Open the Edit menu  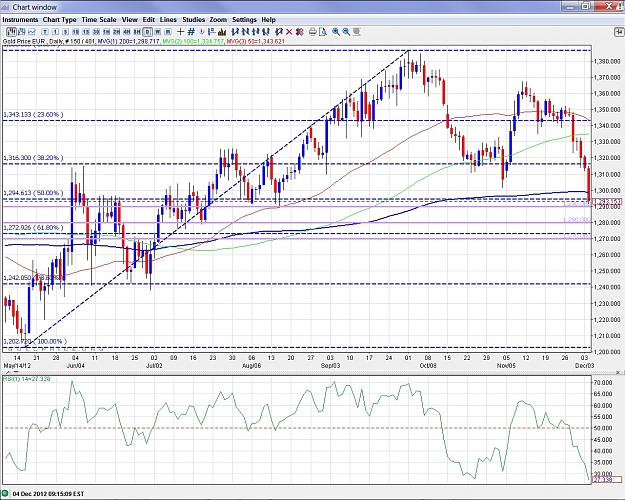(x=149, y=20)
